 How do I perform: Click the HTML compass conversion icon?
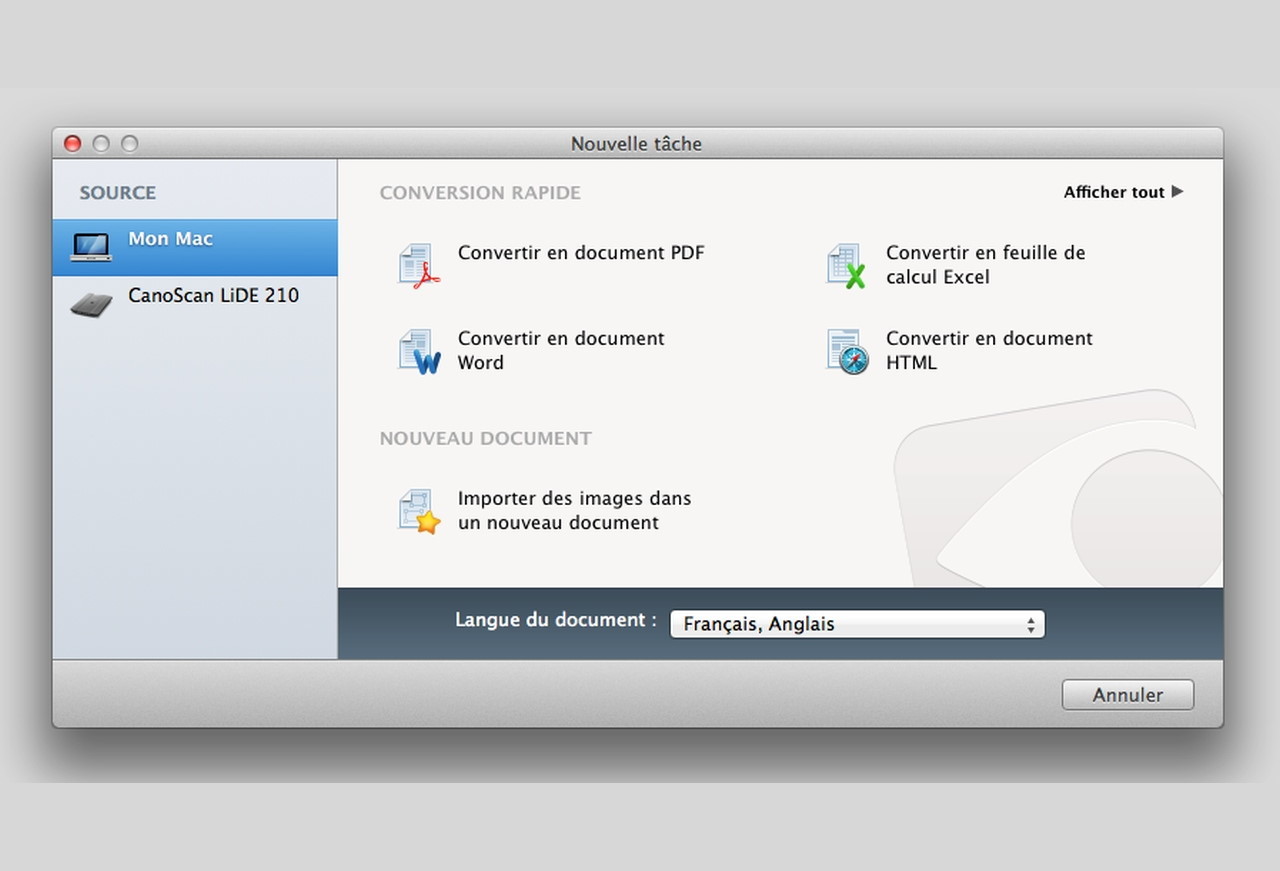point(847,352)
